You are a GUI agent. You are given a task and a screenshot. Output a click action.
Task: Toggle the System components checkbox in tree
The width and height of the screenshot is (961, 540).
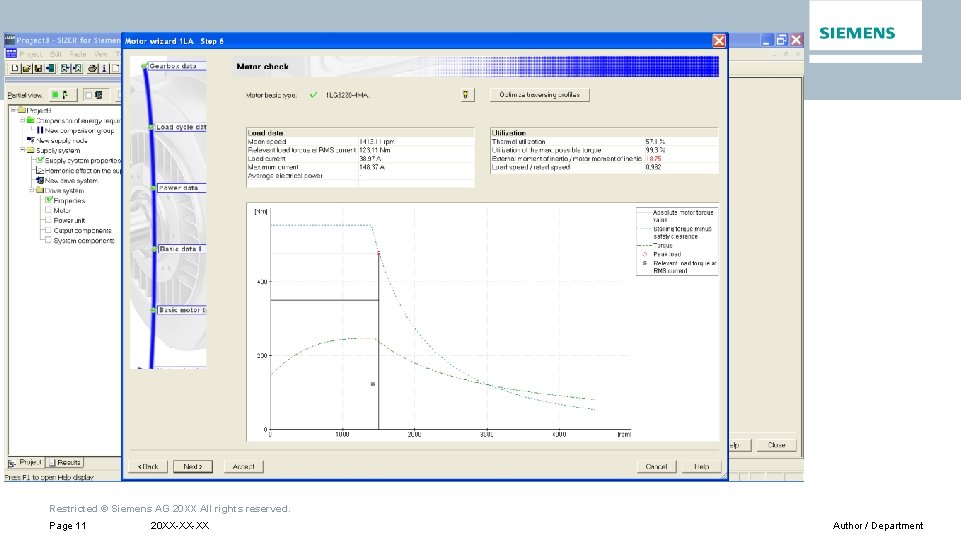pos(48,240)
